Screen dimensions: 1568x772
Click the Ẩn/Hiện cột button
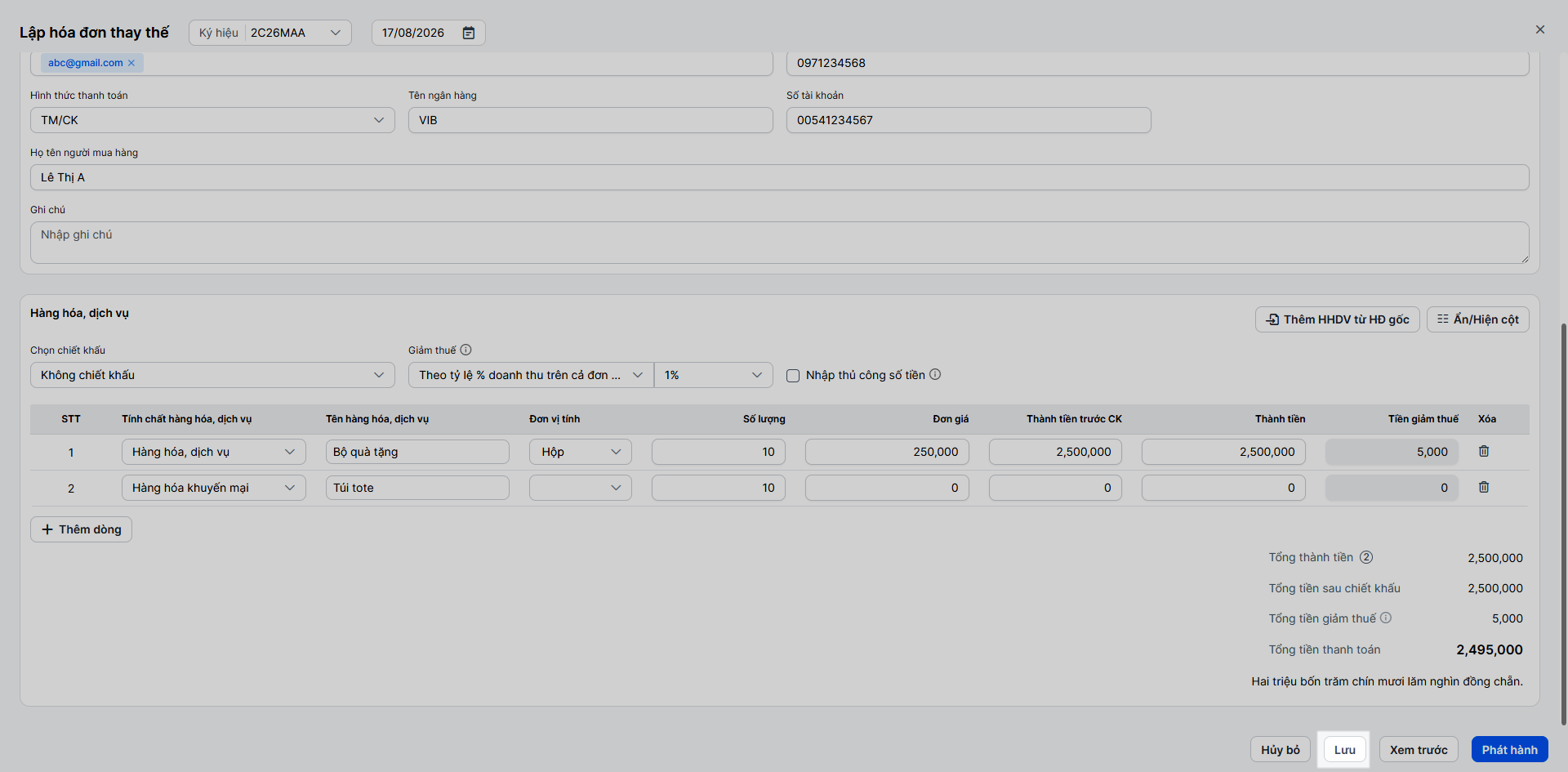[1478, 319]
